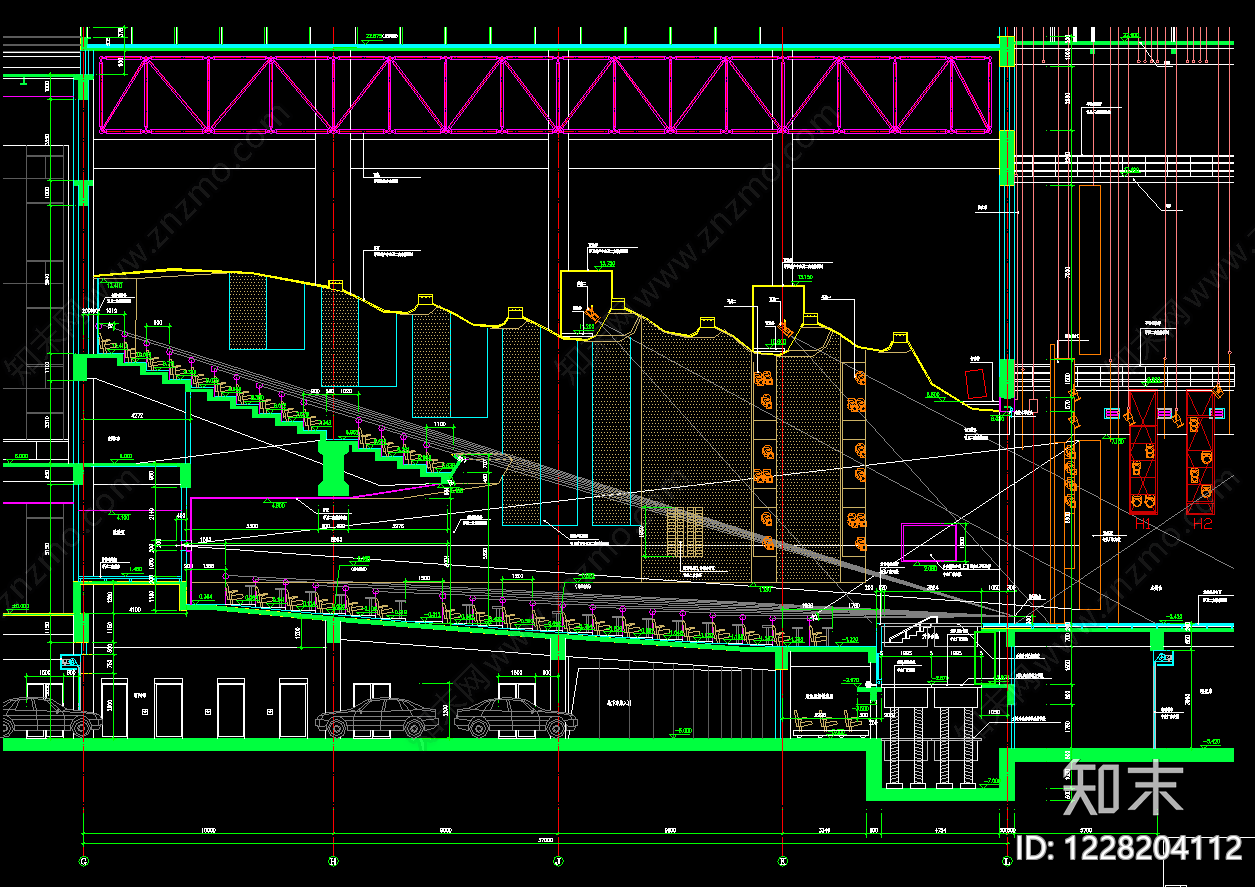Select grid axis bubble L
Screen dimensions: 1255x887
(x=1006, y=860)
